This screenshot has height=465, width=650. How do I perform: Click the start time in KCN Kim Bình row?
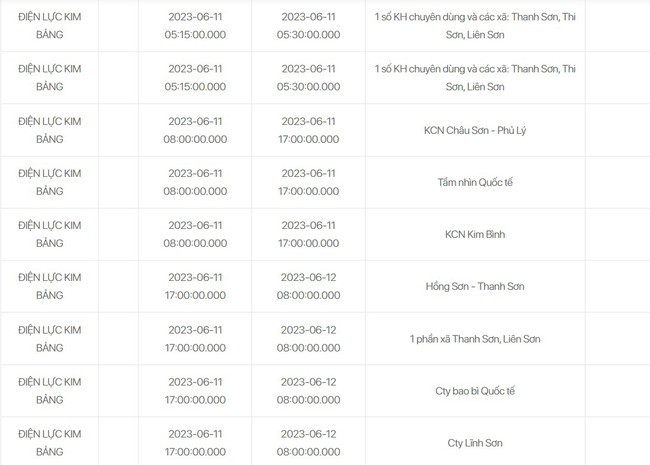pos(195,234)
